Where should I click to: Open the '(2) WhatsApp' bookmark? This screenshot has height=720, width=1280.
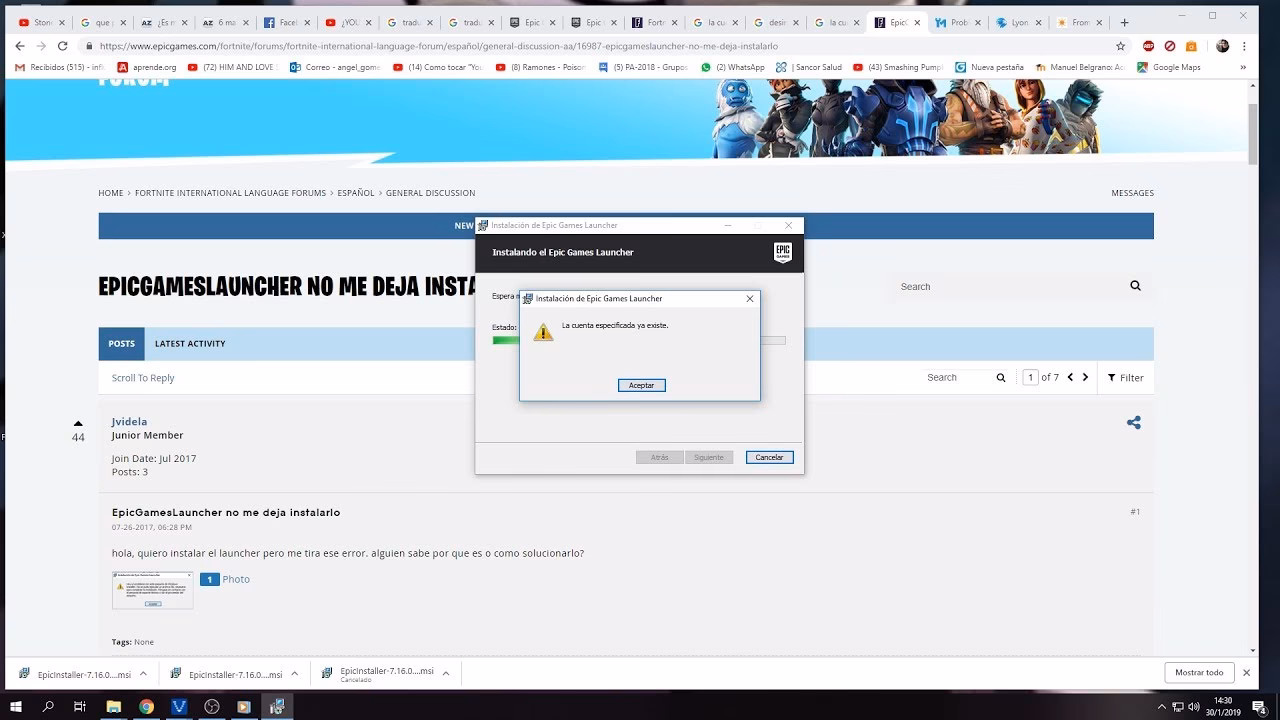733,67
